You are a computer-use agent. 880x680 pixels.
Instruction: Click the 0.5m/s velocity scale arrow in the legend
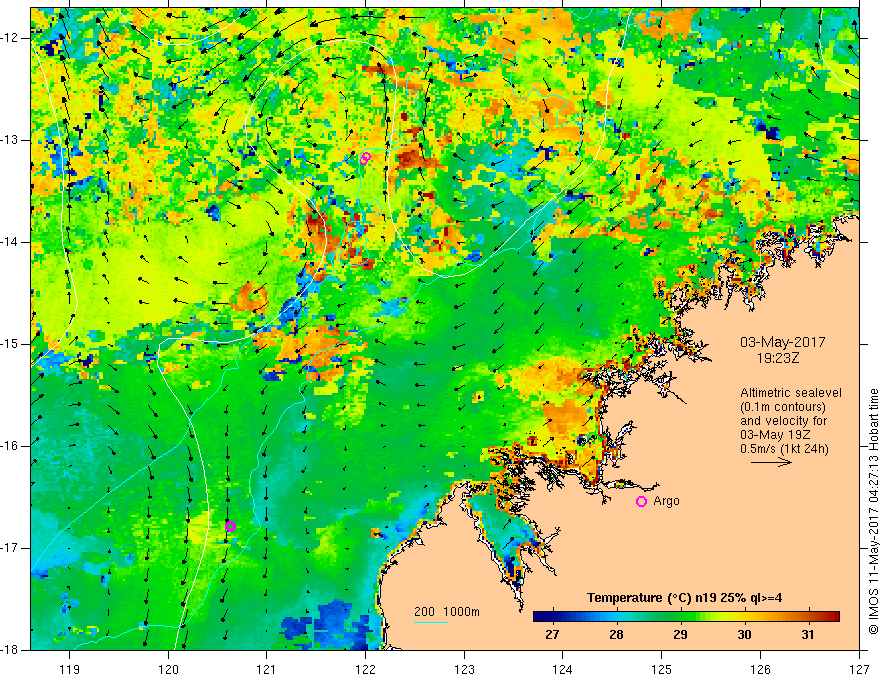(771, 462)
